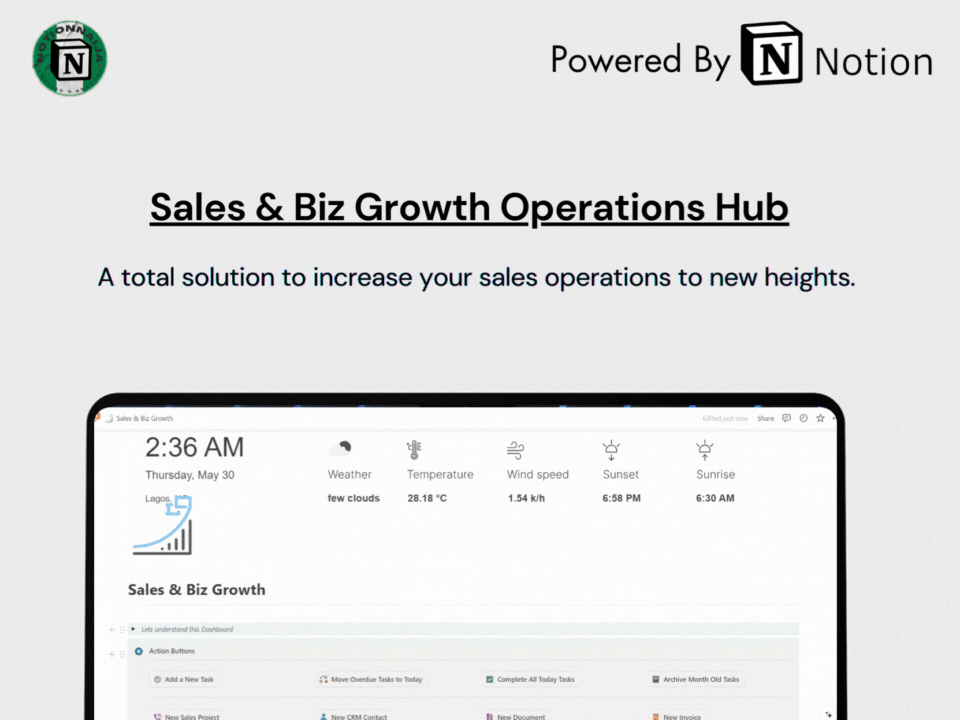Favorite the page with the star icon

pyautogui.click(x=820, y=418)
